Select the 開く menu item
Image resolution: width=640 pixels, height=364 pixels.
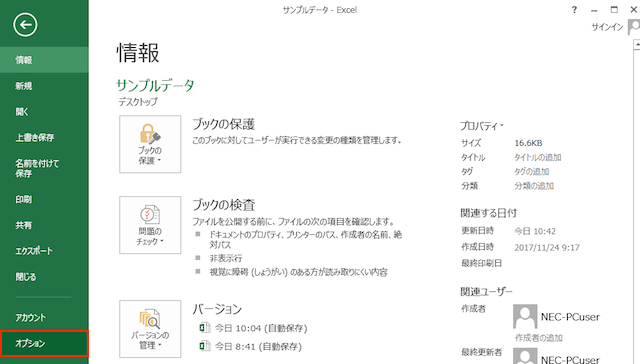click(x=44, y=112)
